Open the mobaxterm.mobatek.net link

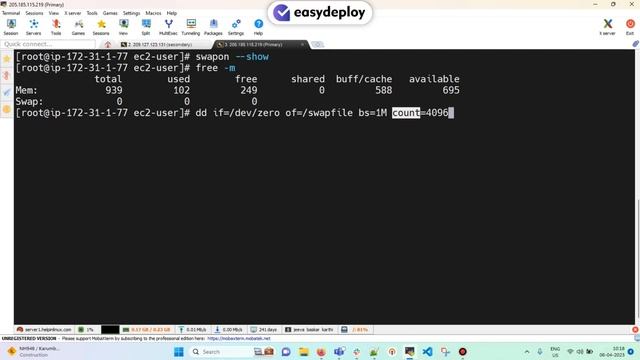(x=239, y=338)
